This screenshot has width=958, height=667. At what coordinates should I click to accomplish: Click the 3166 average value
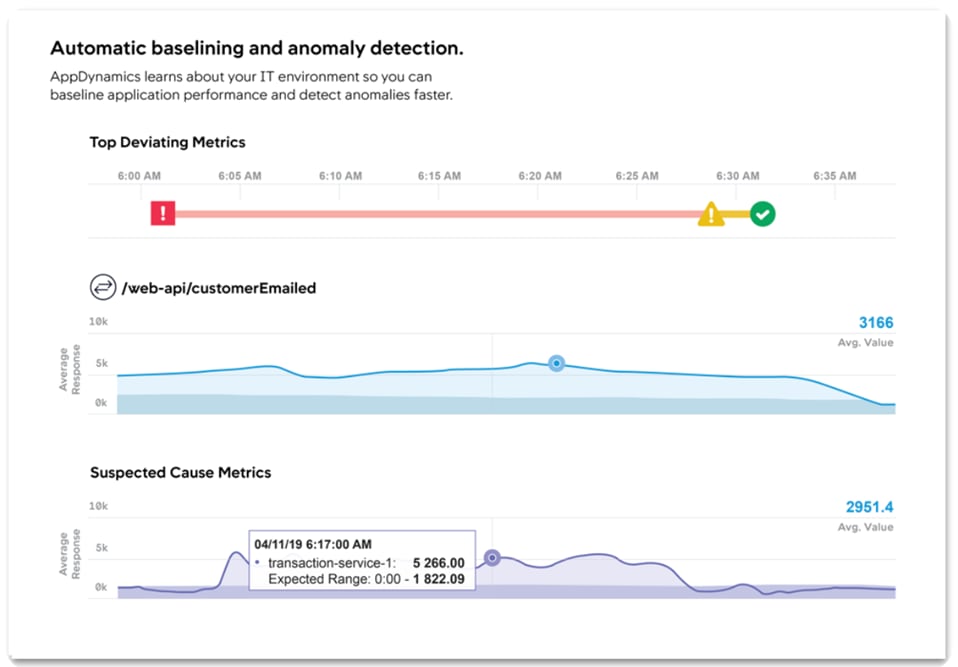[875, 322]
